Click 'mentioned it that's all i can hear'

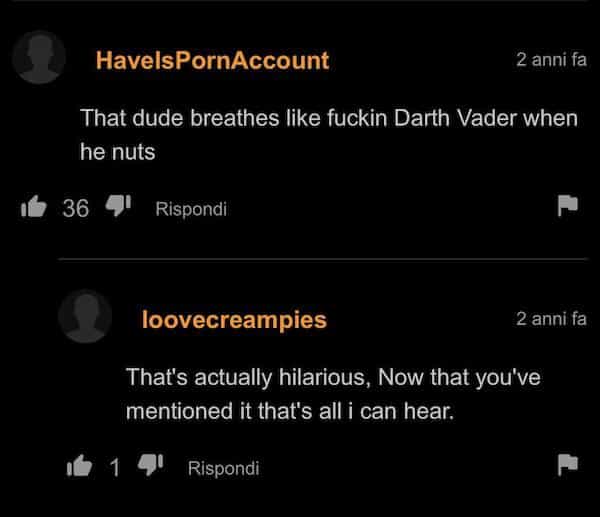(290, 411)
